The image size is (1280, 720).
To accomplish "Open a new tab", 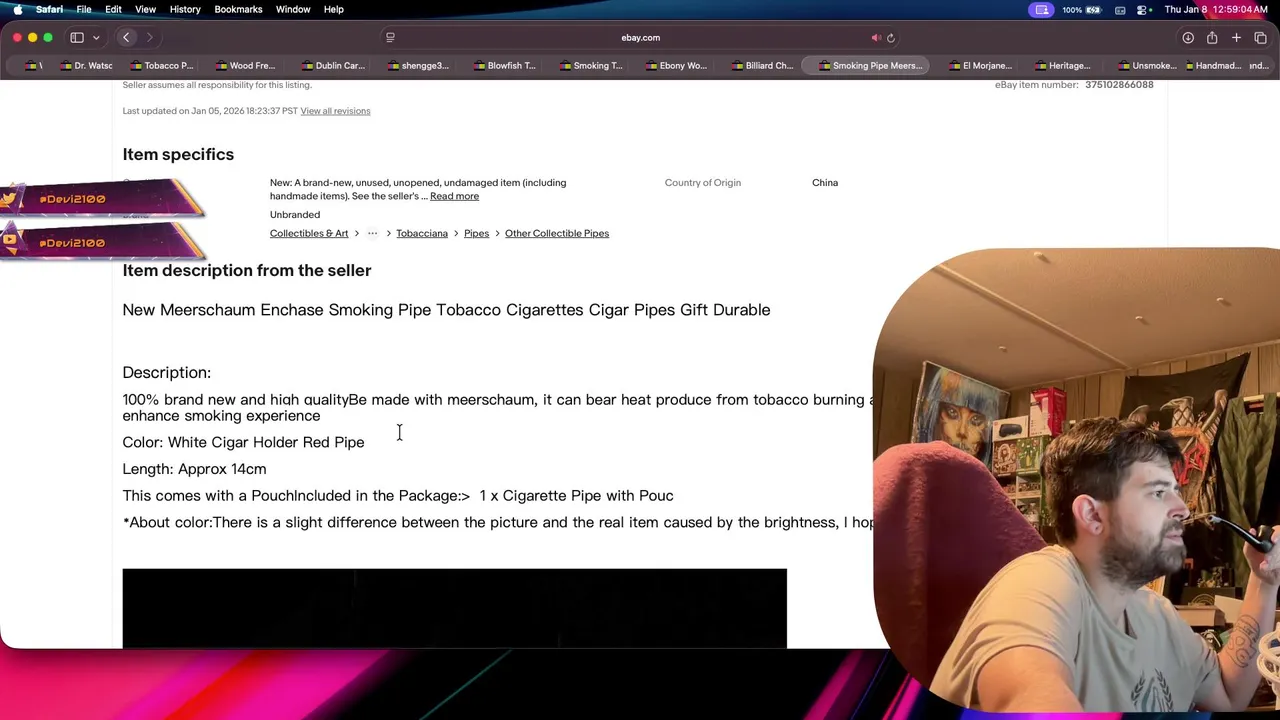I will click(1236, 38).
